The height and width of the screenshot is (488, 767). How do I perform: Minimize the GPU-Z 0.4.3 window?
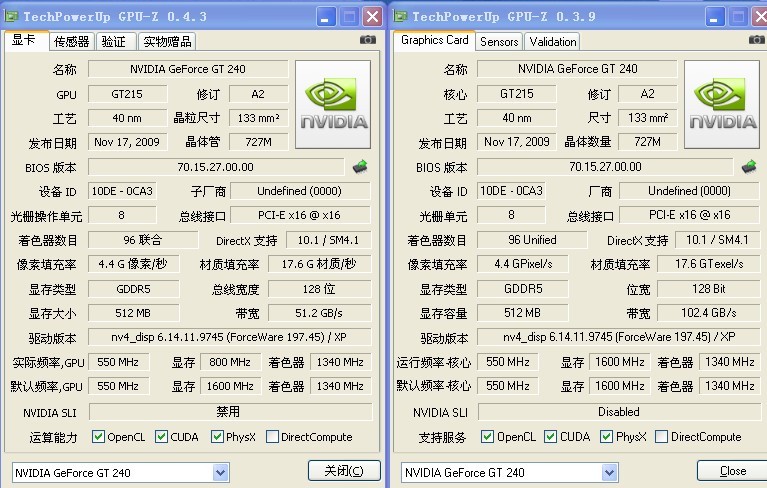(x=325, y=17)
